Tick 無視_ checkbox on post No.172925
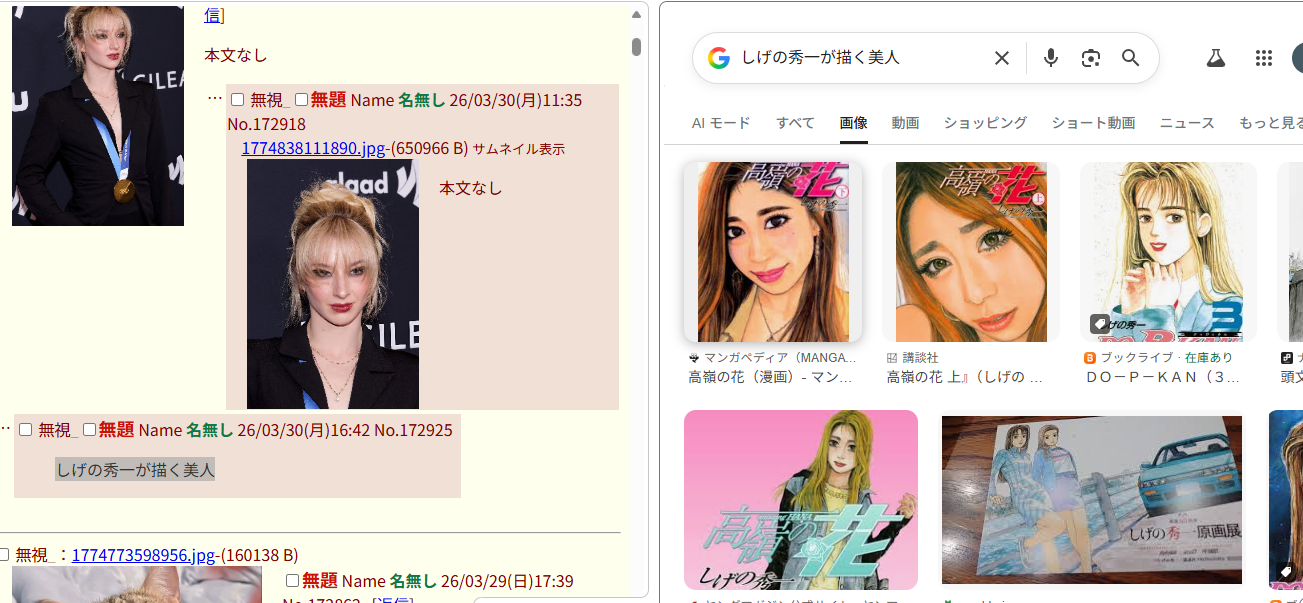The image size is (1303, 603). [26, 430]
